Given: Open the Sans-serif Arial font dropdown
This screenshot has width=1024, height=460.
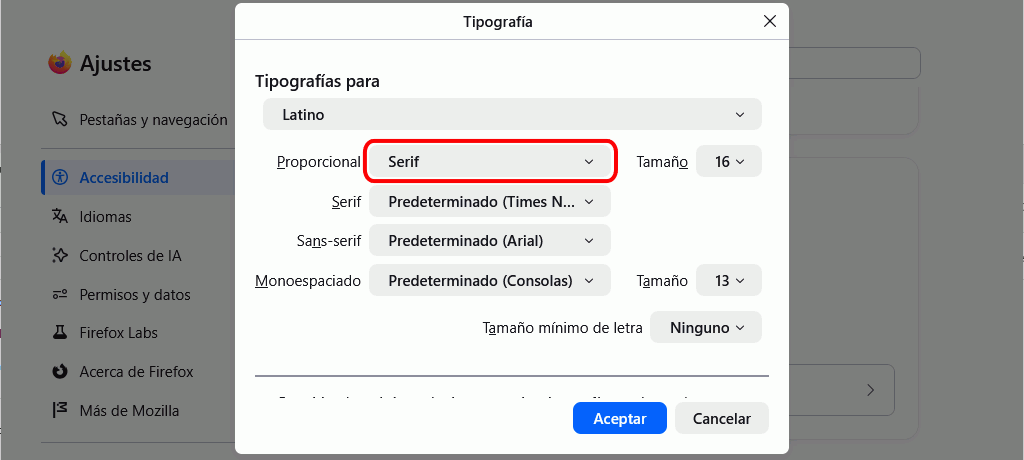Looking at the screenshot, I should pos(490,240).
